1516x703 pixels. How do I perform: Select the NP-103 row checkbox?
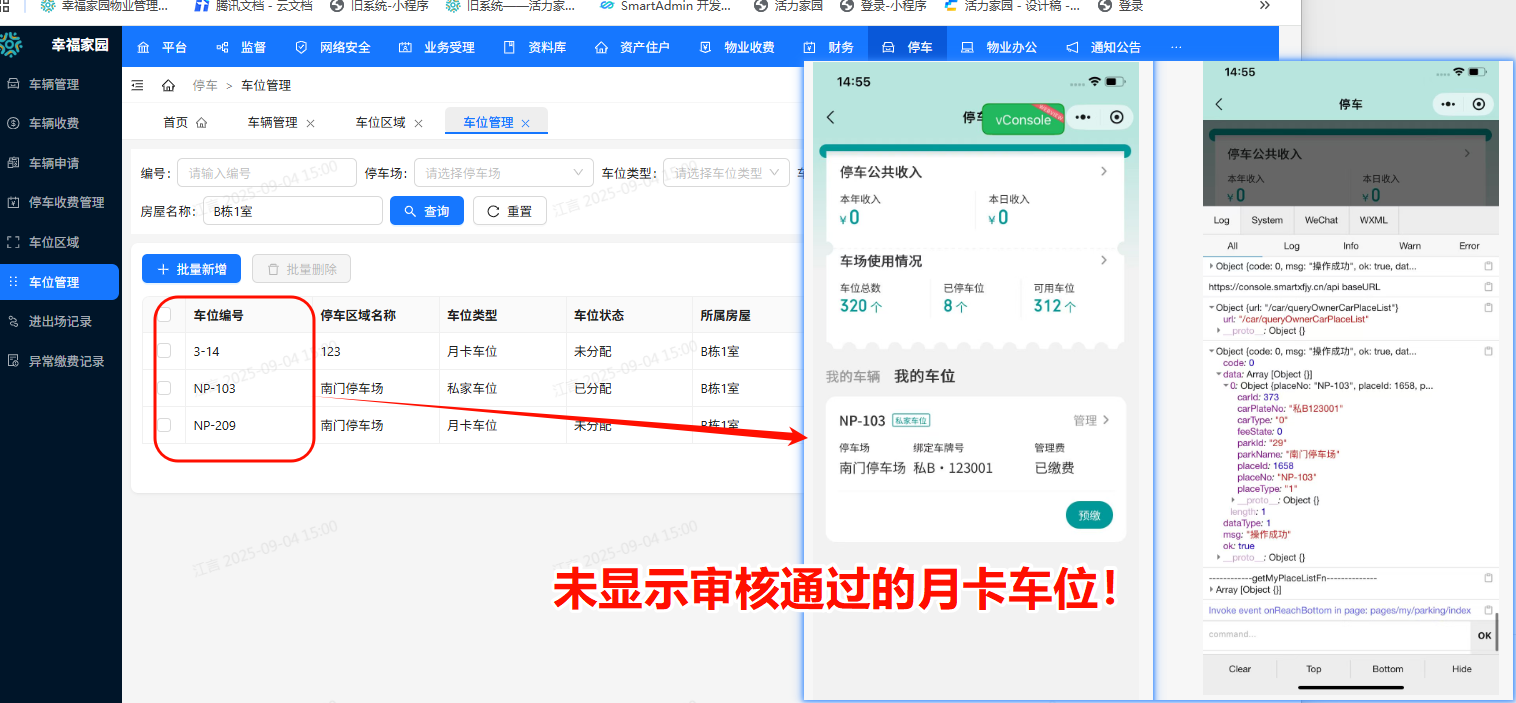[165, 388]
